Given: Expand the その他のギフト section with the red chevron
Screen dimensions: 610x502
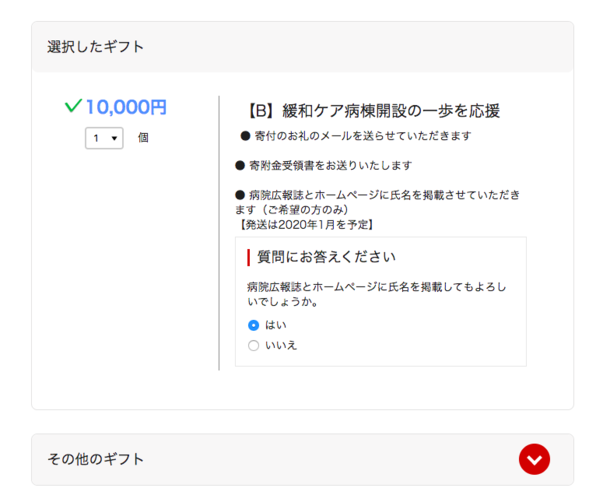Looking at the screenshot, I should point(534,459).
